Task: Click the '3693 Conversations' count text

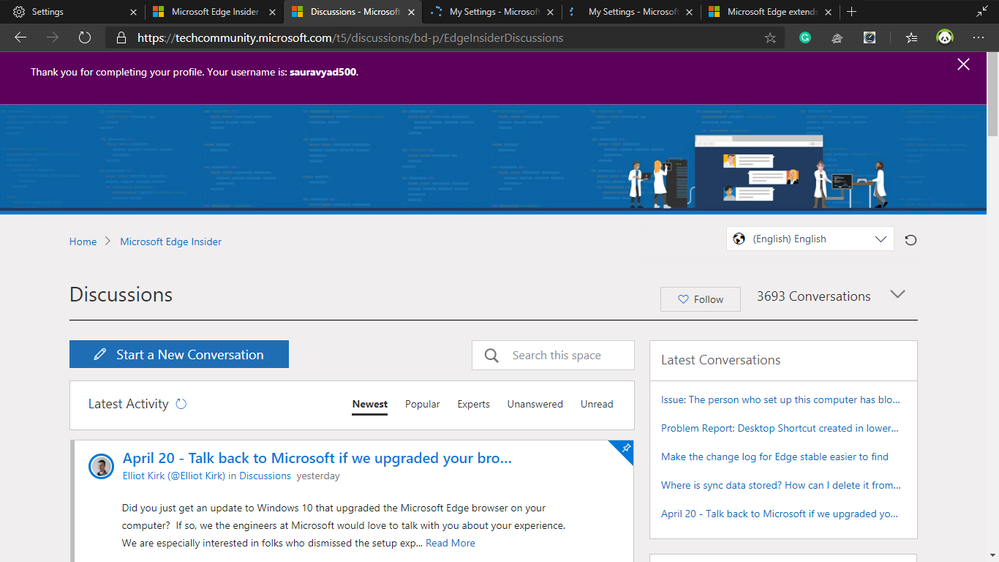Action: pyautogui.click(x=814, y=296)
